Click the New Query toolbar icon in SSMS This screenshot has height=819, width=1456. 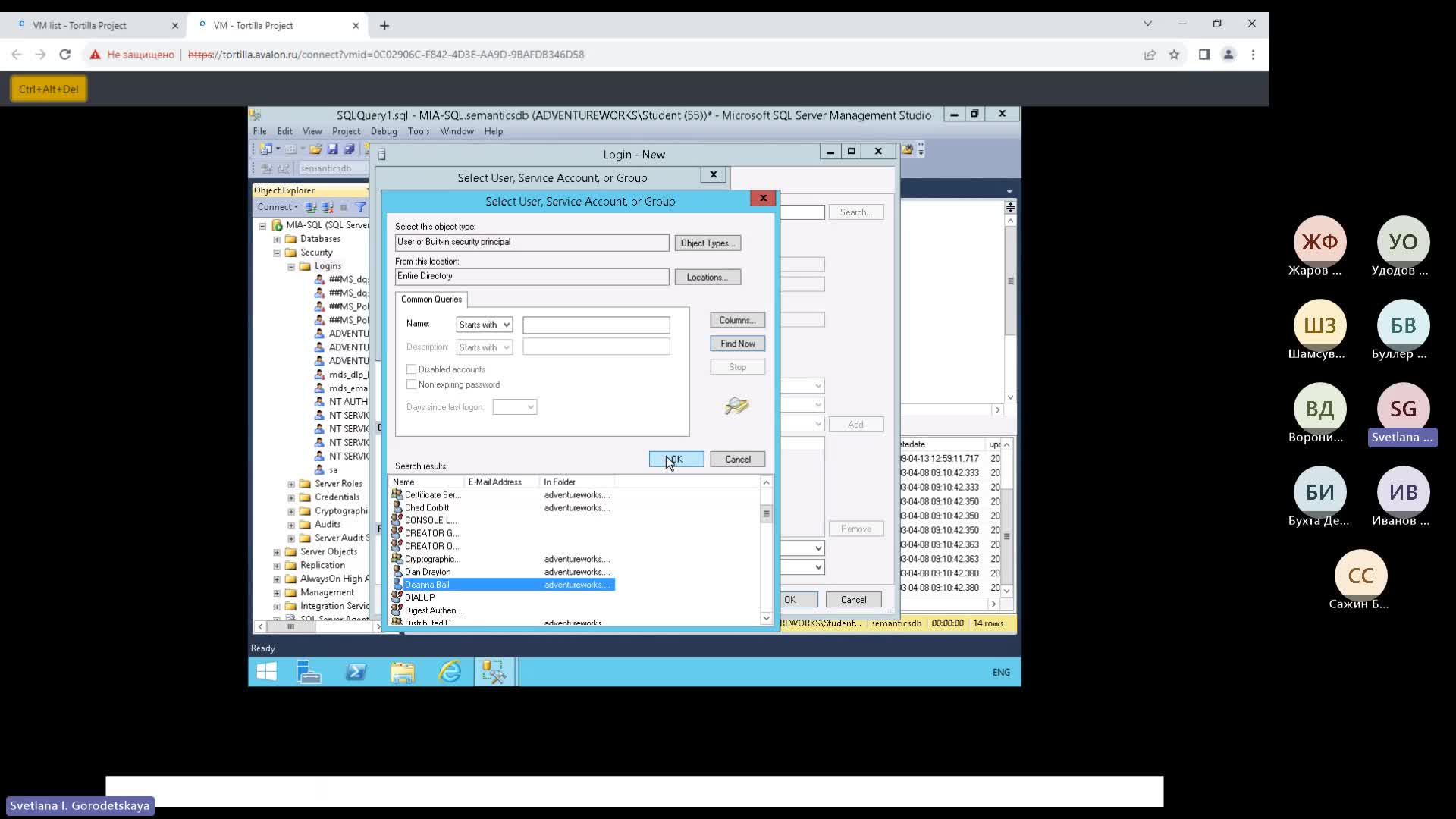pyautogui.click(x=266, y=149)
